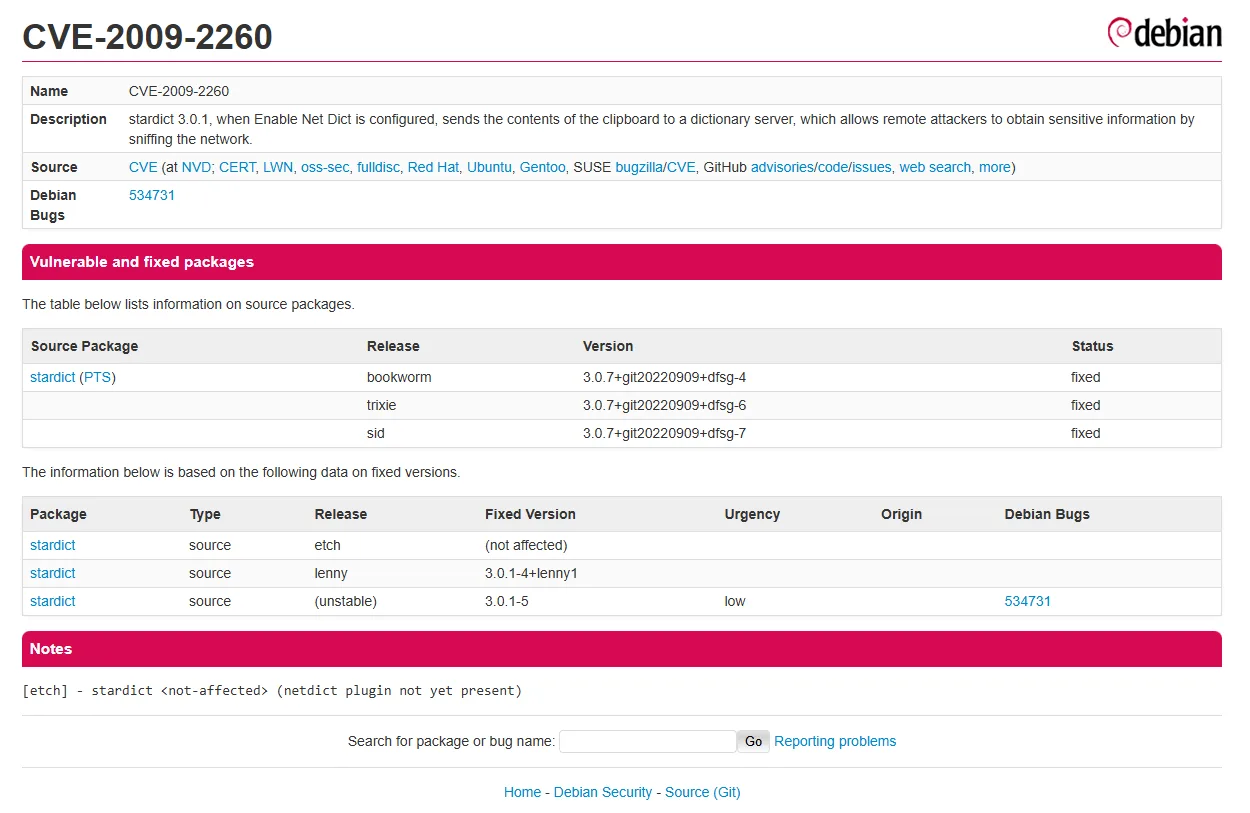This screenshot has width=1250, height=813.
Task: Open the Reporting problems link
Action: (835, 741)
